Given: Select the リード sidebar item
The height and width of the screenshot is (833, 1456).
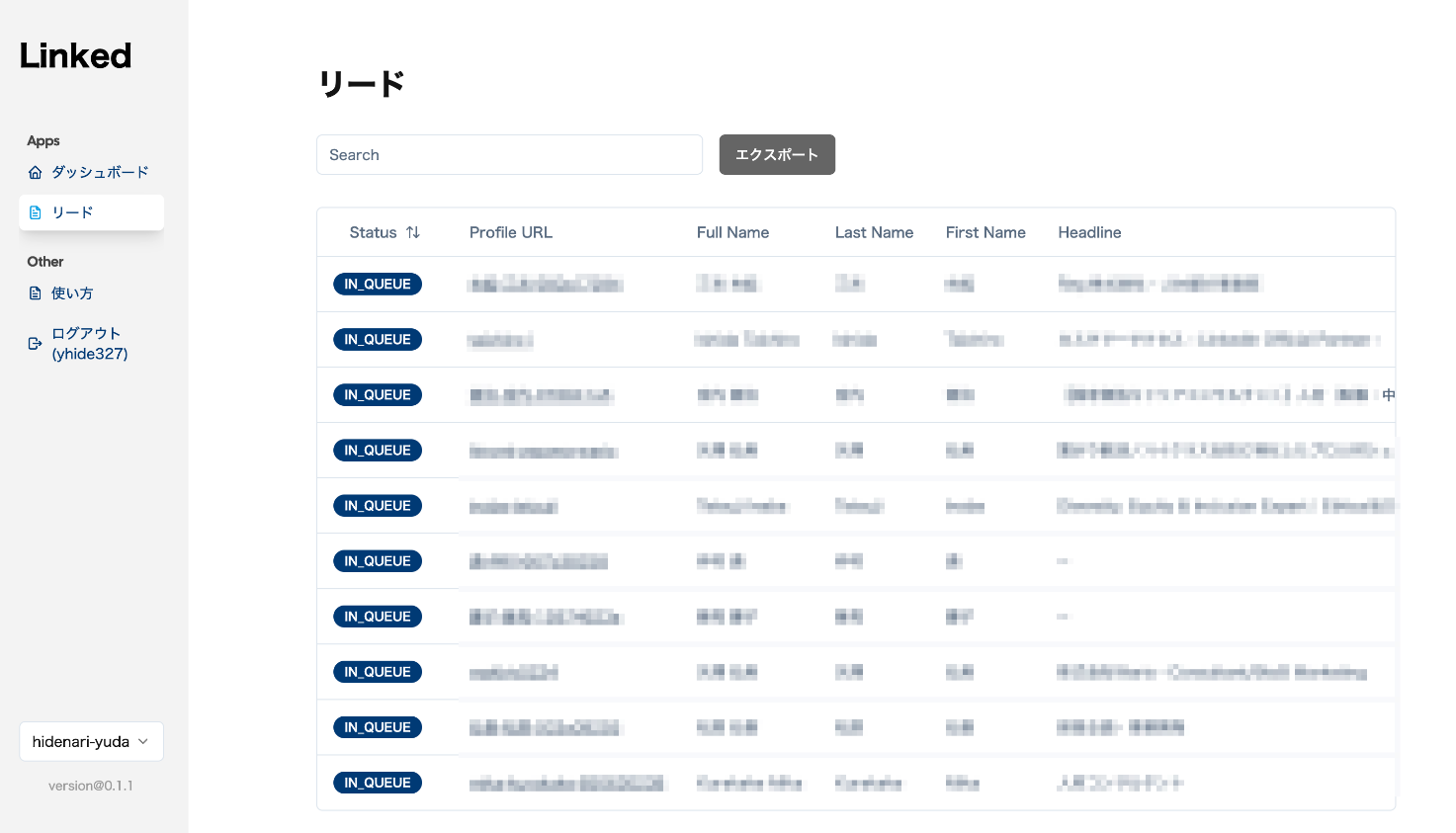Looking at the screenshot, I should point(72,211).
